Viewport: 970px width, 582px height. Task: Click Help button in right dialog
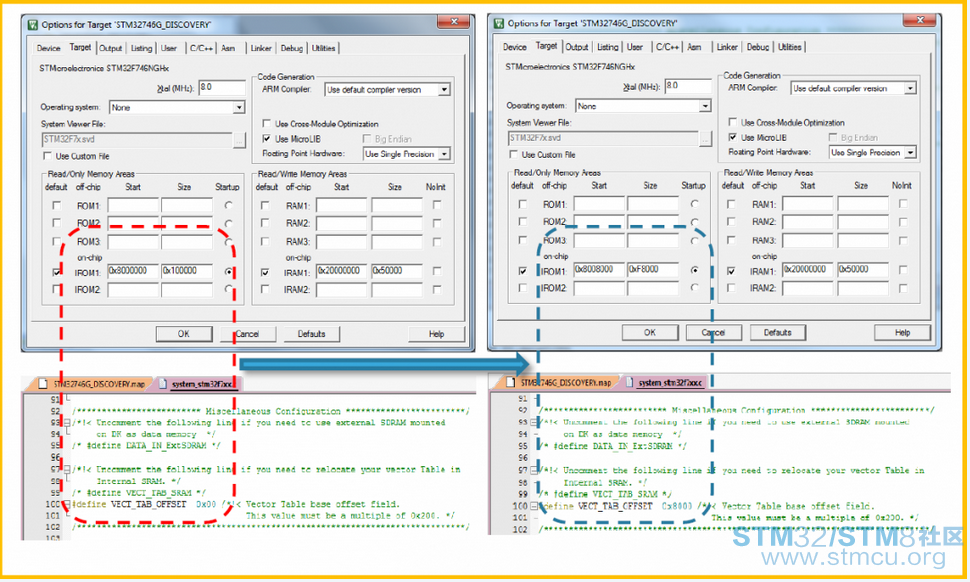pyautogui.click(x=903, y=333)
